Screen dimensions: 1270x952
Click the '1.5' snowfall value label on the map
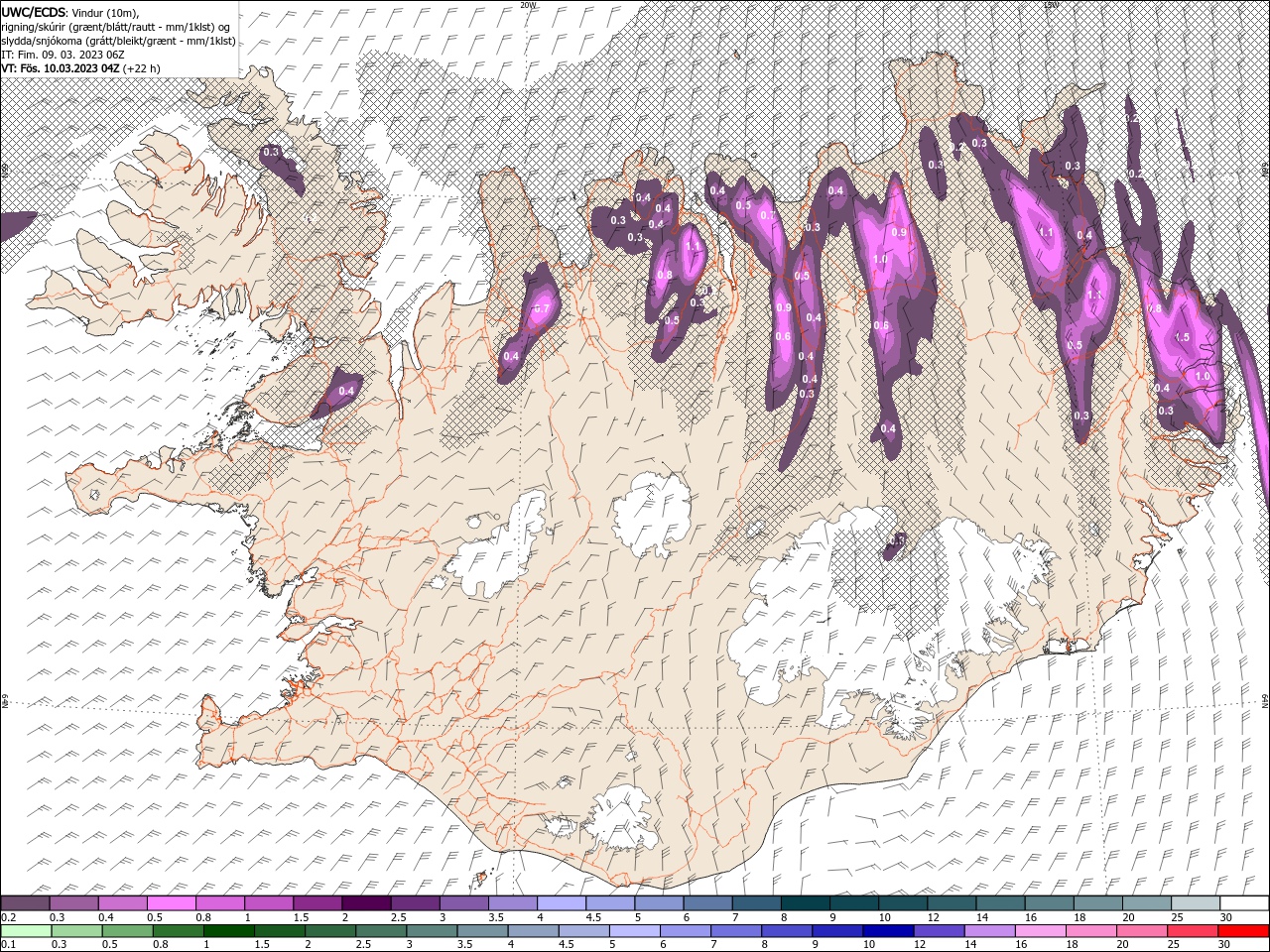[1182, 337]
